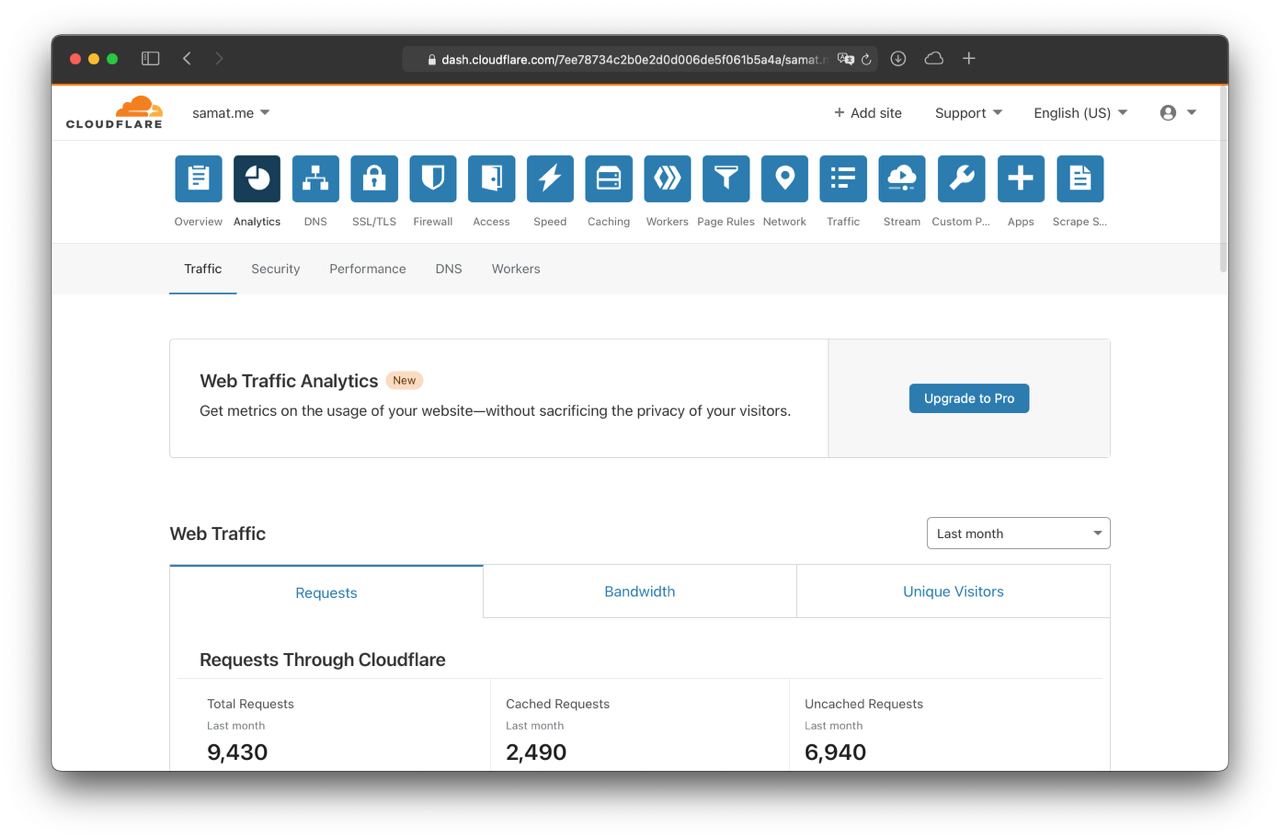This screenshot has width=1280, height=839.
Task: Reload the page with the refresh icon
Action: pyautogui.click(x=866, y=59)
